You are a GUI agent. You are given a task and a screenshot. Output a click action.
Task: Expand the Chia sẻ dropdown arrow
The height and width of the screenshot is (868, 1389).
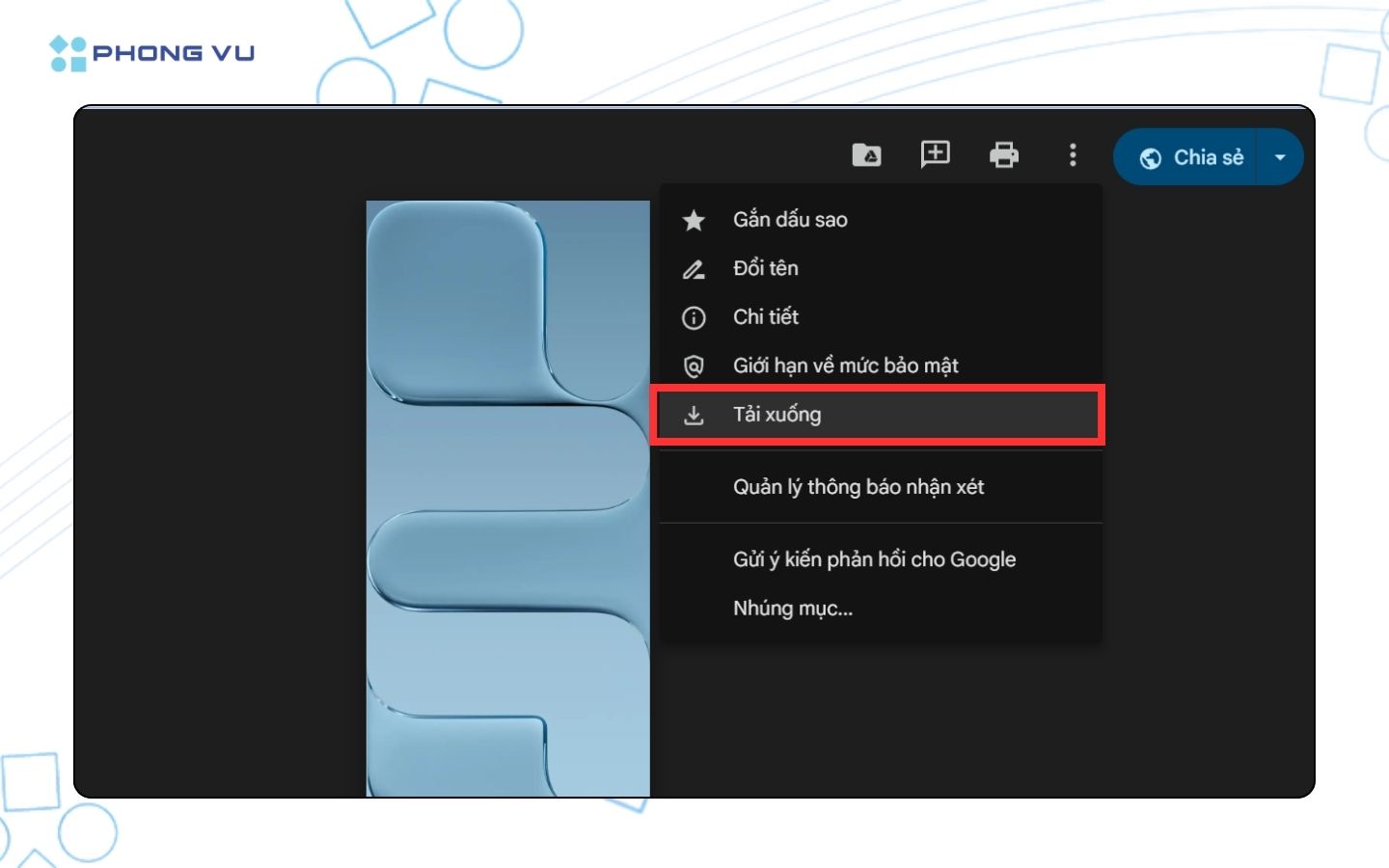click(x=1280, y=157)
